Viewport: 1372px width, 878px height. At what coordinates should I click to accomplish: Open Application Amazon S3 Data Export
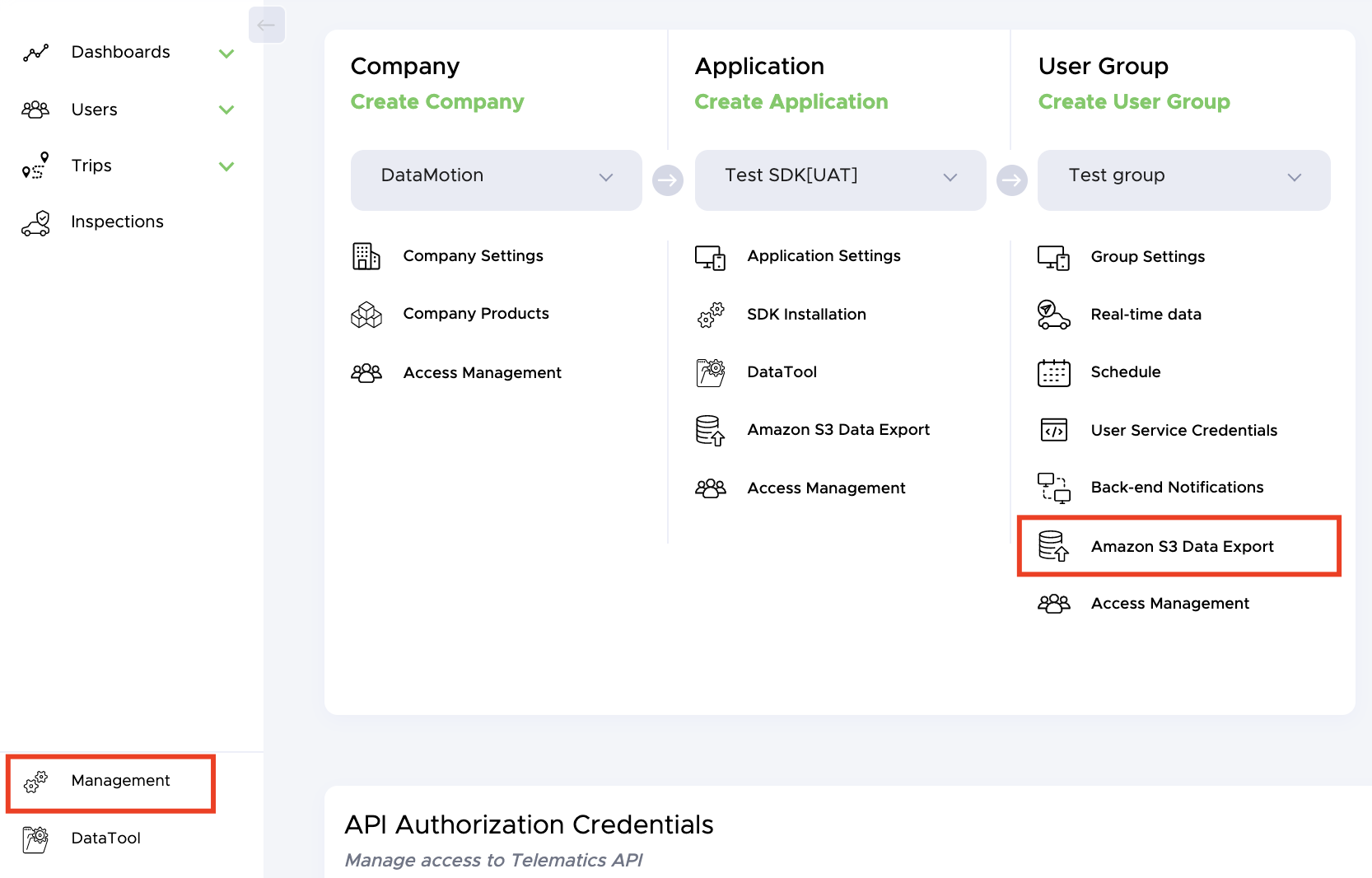[838, 429]
